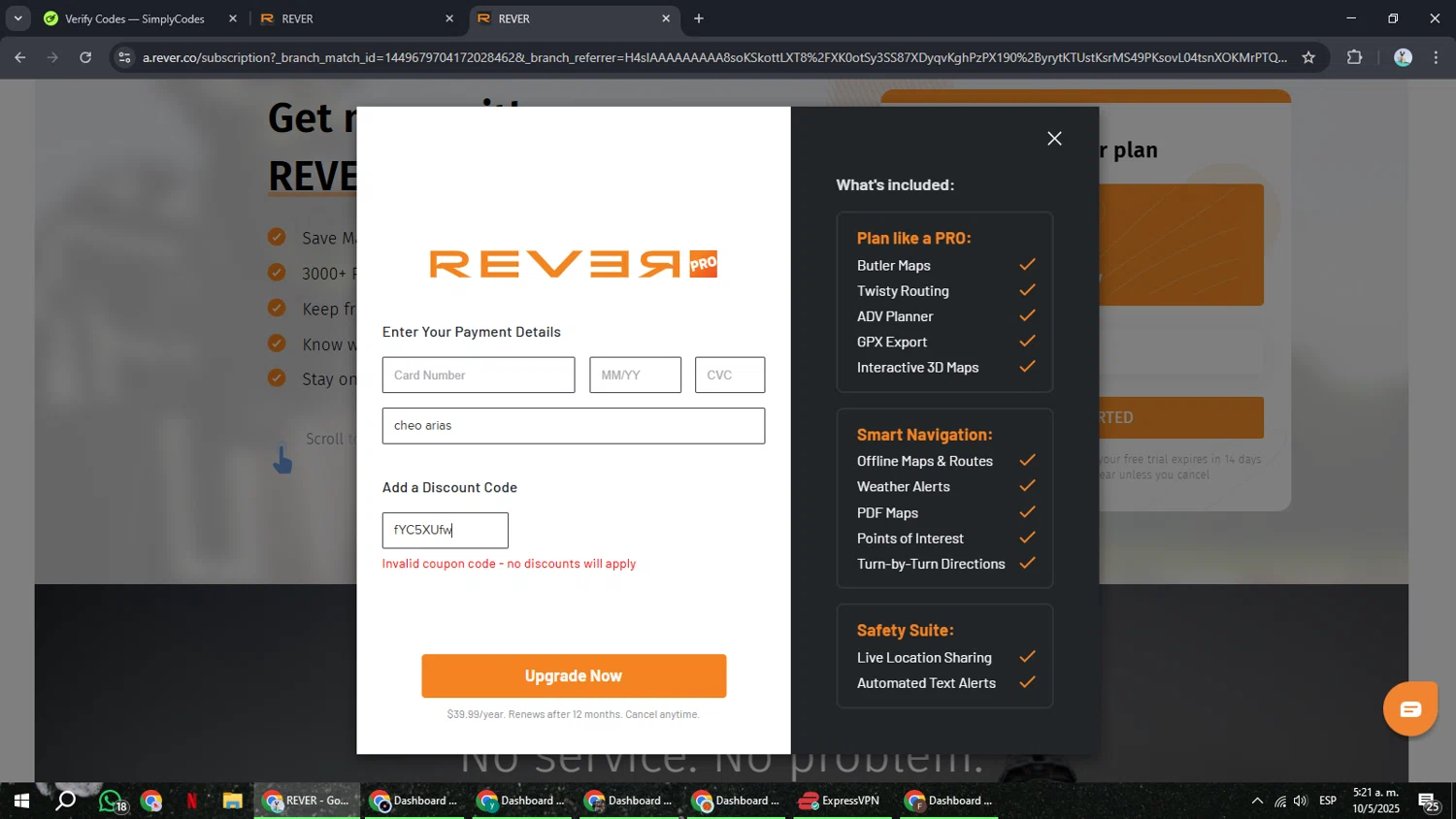Close the Verify Codes tab

click(x=233, y=18)
